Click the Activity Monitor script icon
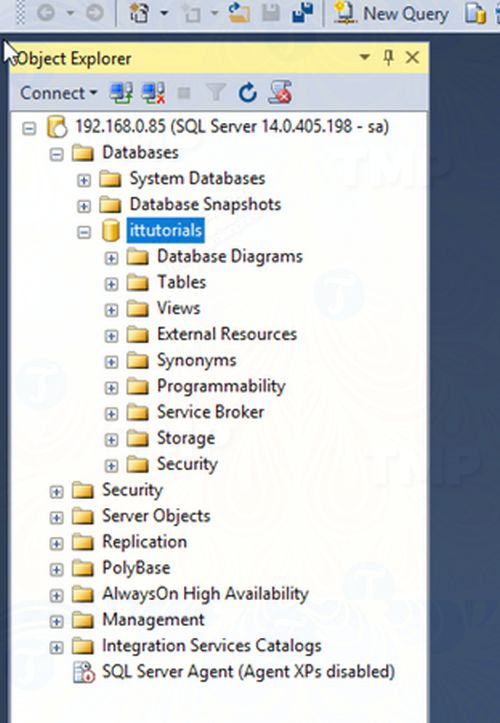The height and width of the screenshot is (723, 500). point(280,92)
